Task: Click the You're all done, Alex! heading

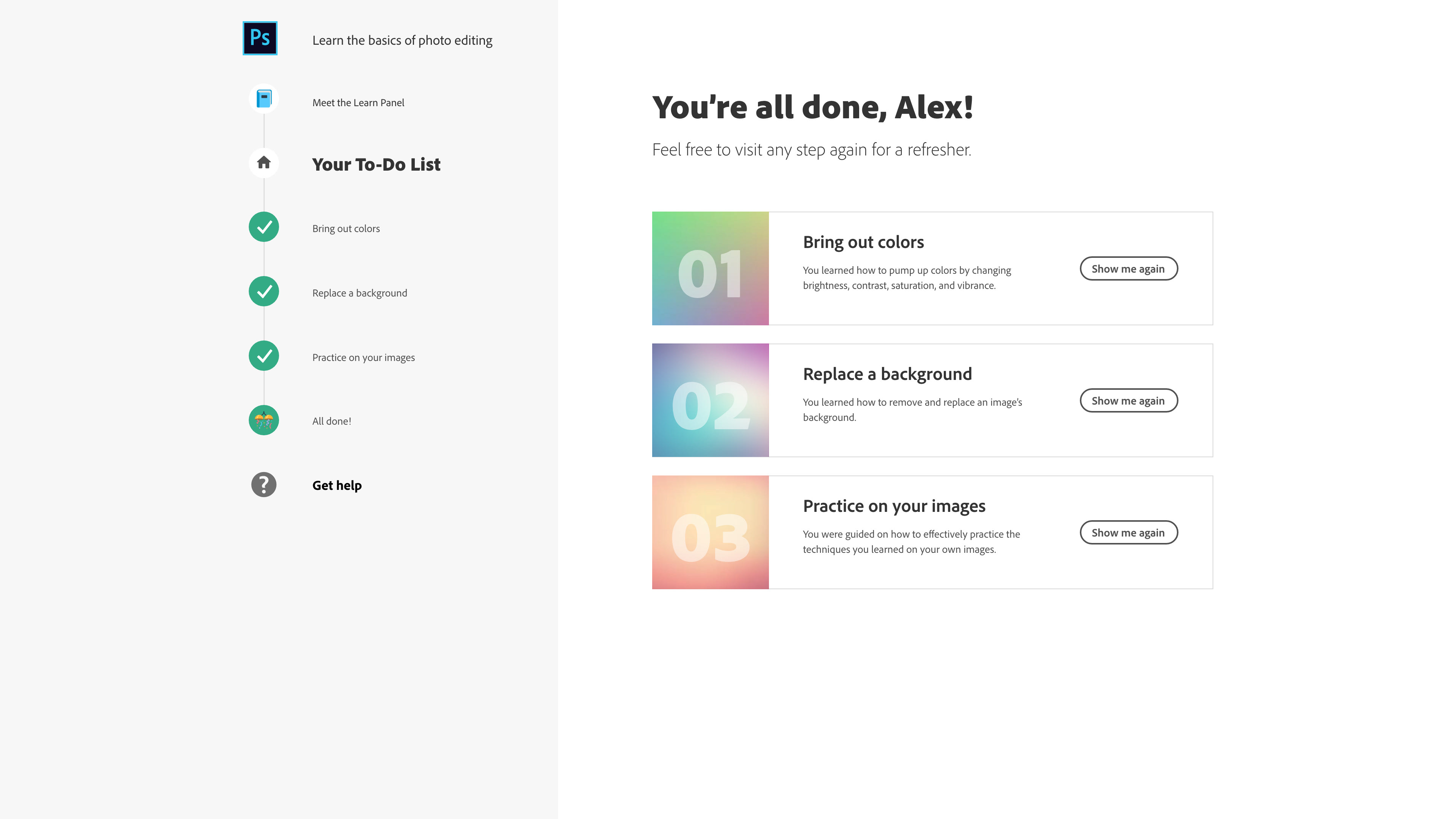Action: pos(813,107)
